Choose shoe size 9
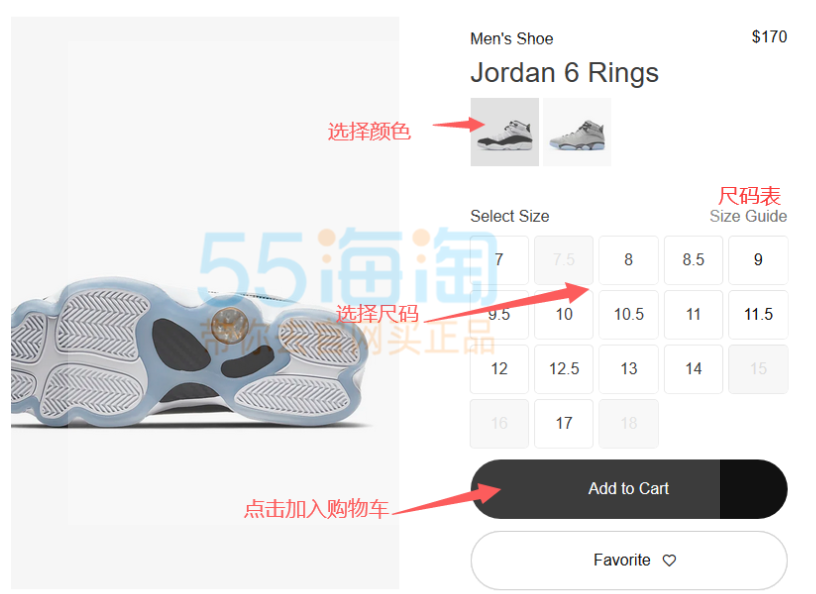The image size is (816, 594). tap(758, 260)
